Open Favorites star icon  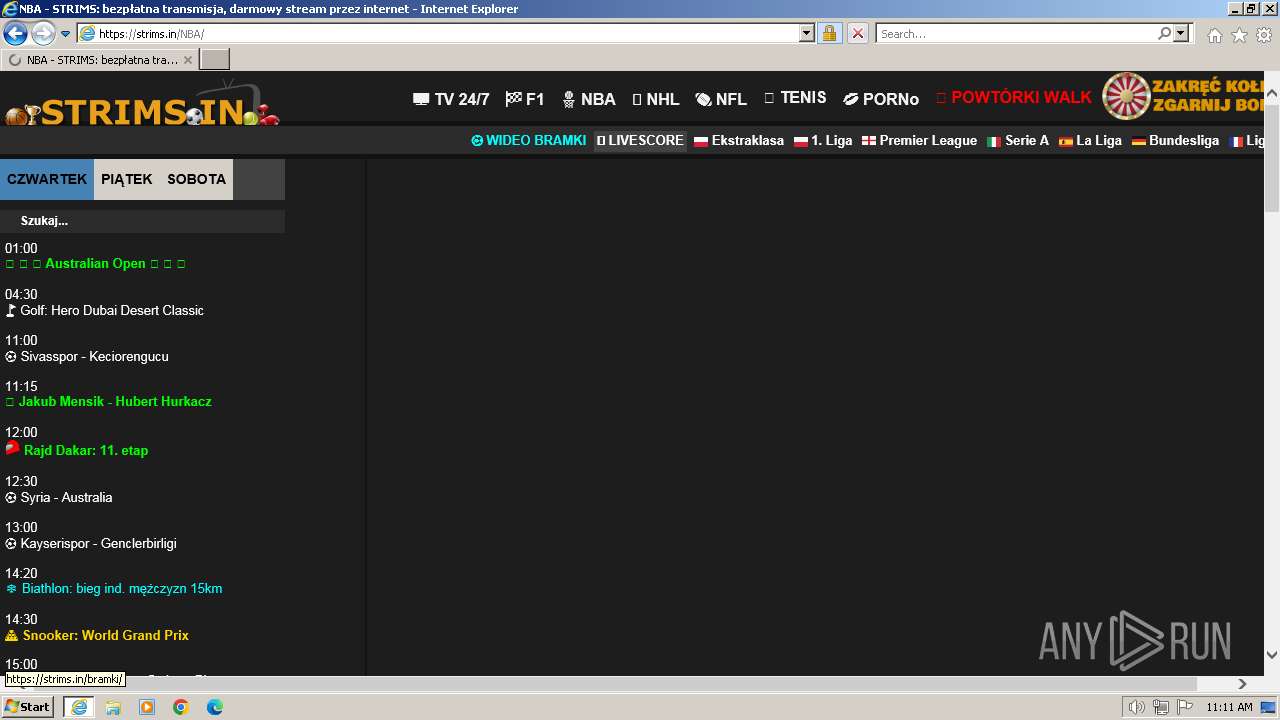pos(1239,35)
